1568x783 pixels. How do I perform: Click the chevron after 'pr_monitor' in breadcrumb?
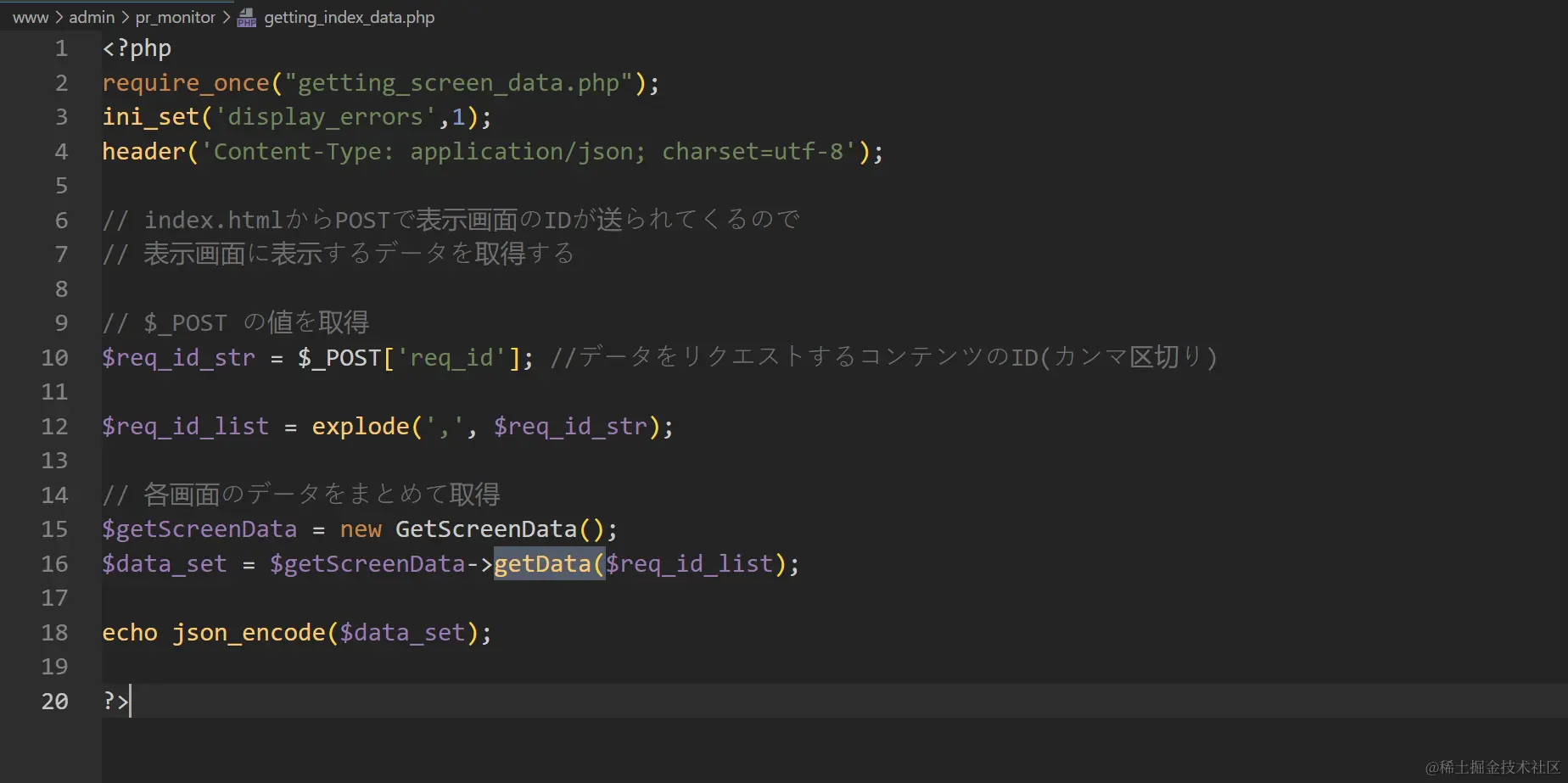point(227,17)
